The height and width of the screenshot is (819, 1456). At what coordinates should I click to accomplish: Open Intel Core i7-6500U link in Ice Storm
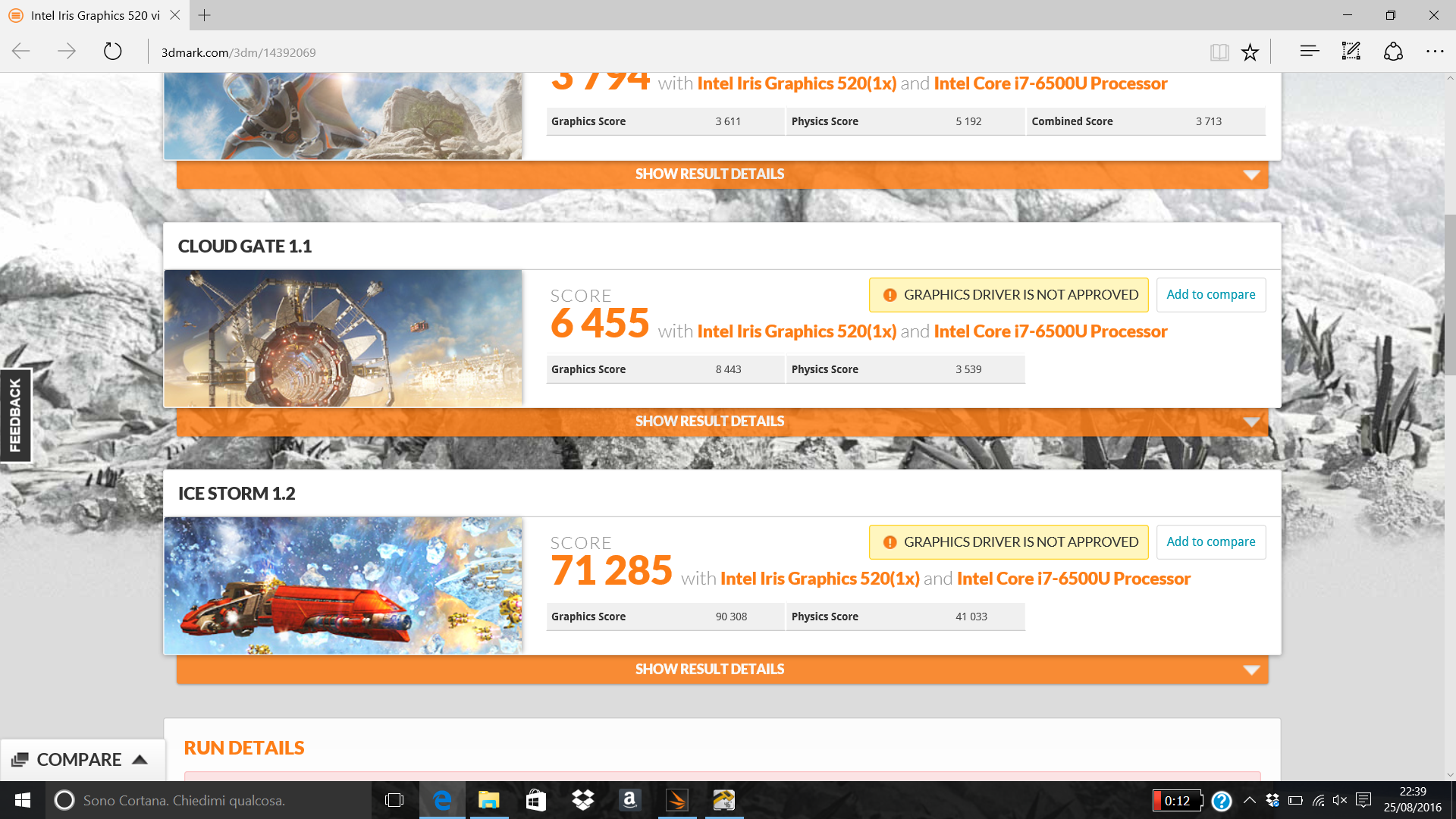pyautogui.click(x=1074, y=579)
